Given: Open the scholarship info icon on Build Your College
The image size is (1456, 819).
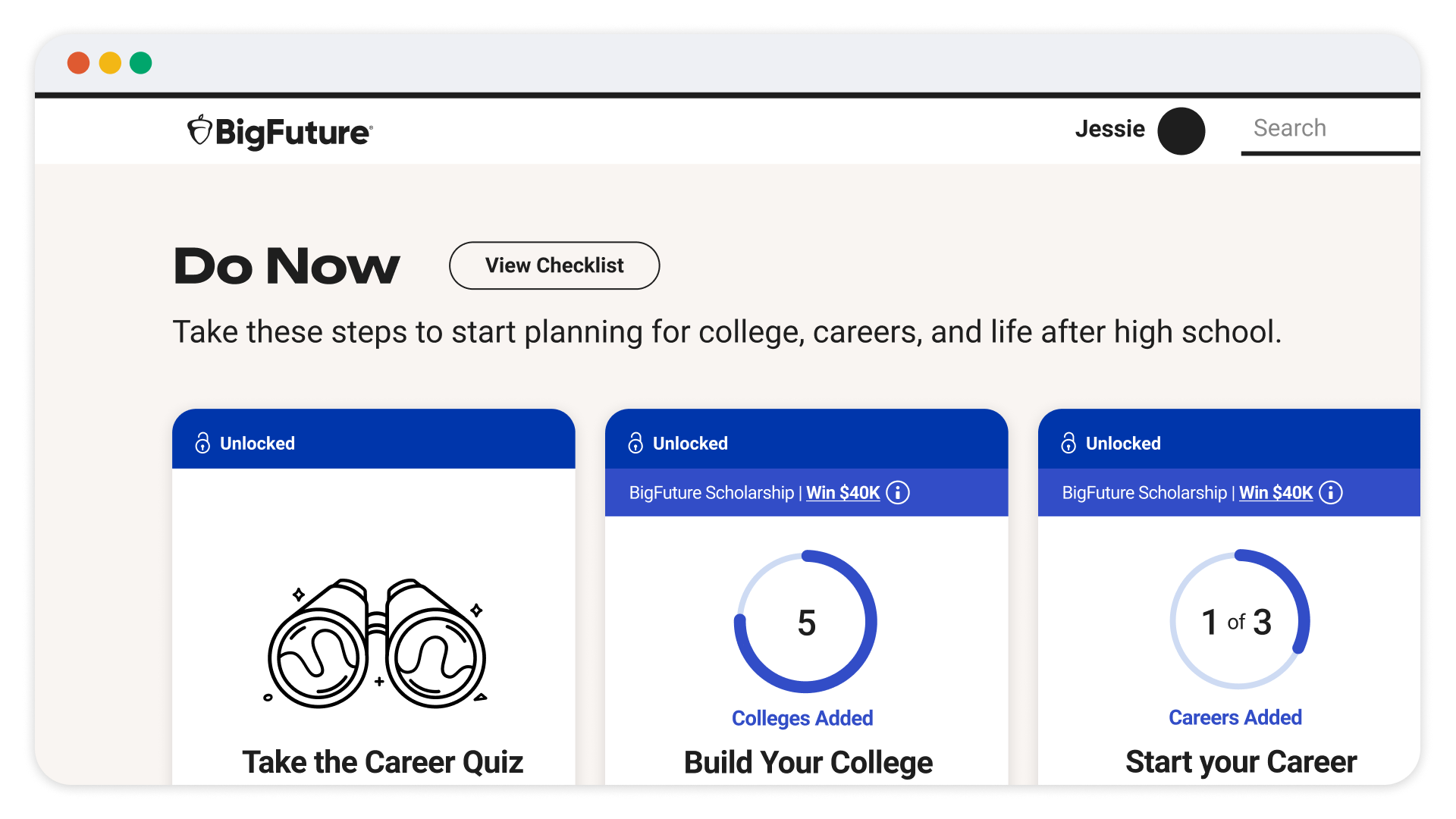Looking at the screenshot, I should tap(898, 493).
